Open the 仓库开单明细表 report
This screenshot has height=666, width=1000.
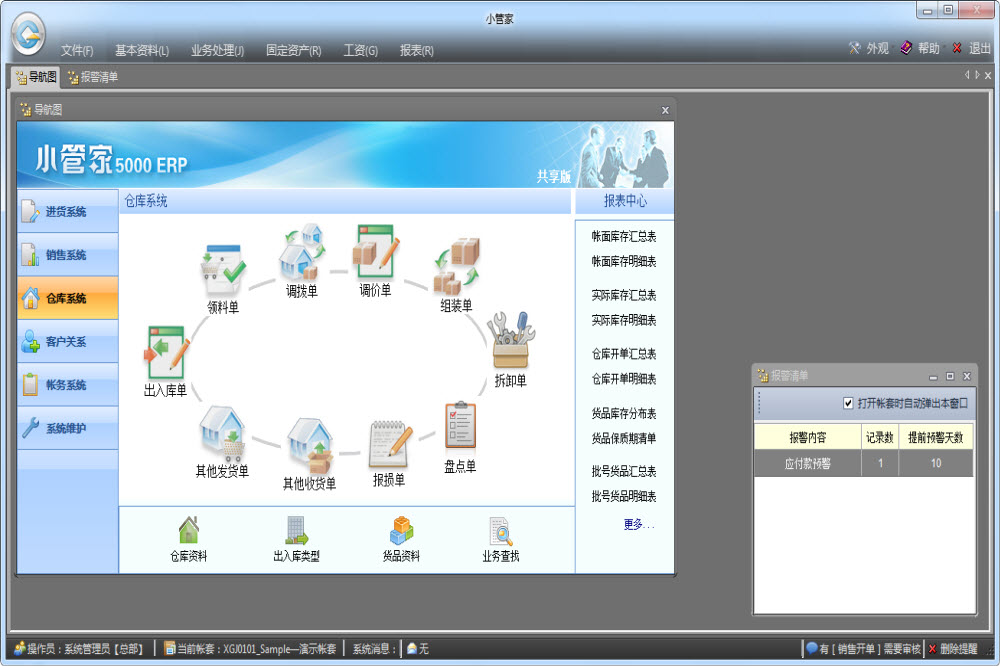624,379
